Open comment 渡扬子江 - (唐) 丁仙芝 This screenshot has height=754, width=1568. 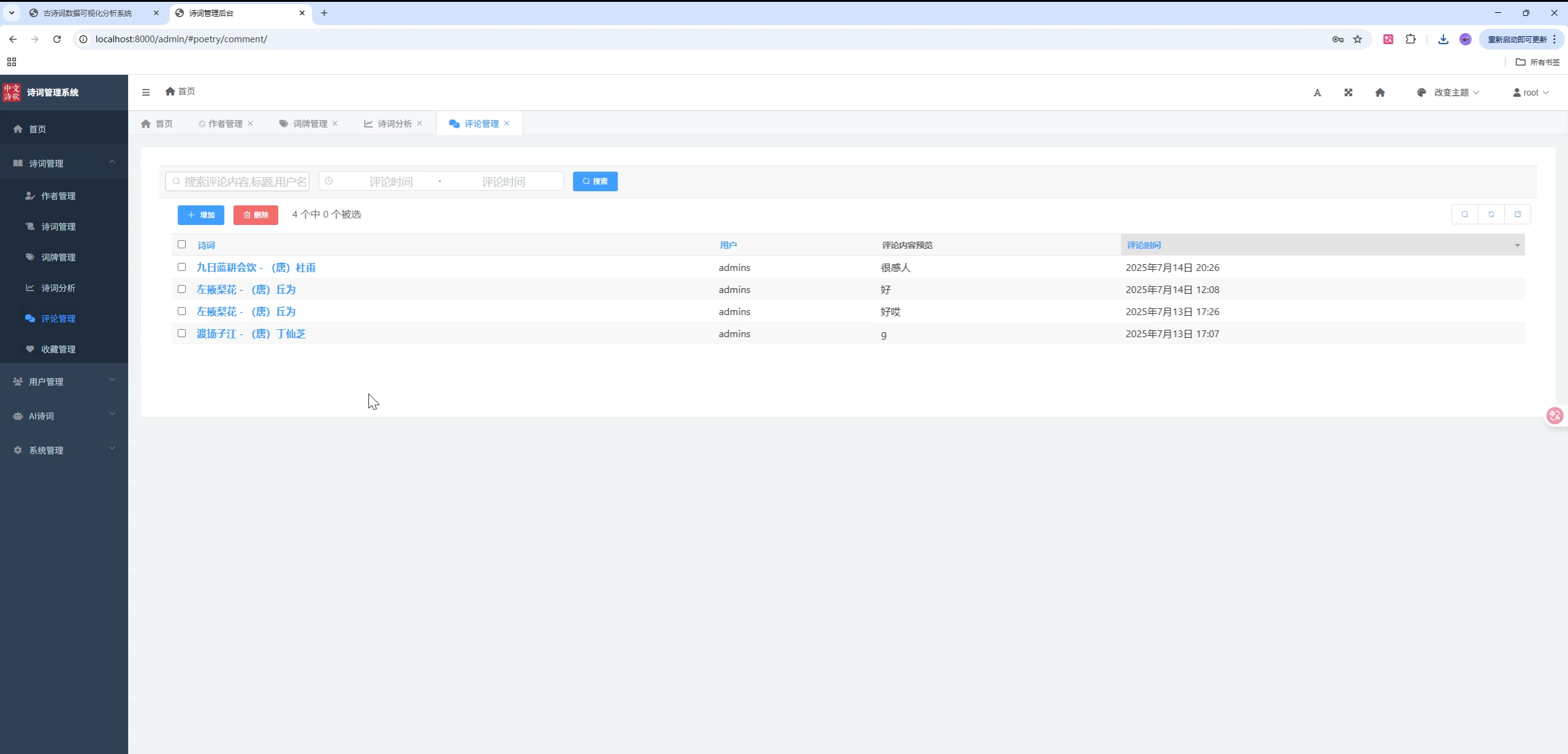(x=251, y=333)
